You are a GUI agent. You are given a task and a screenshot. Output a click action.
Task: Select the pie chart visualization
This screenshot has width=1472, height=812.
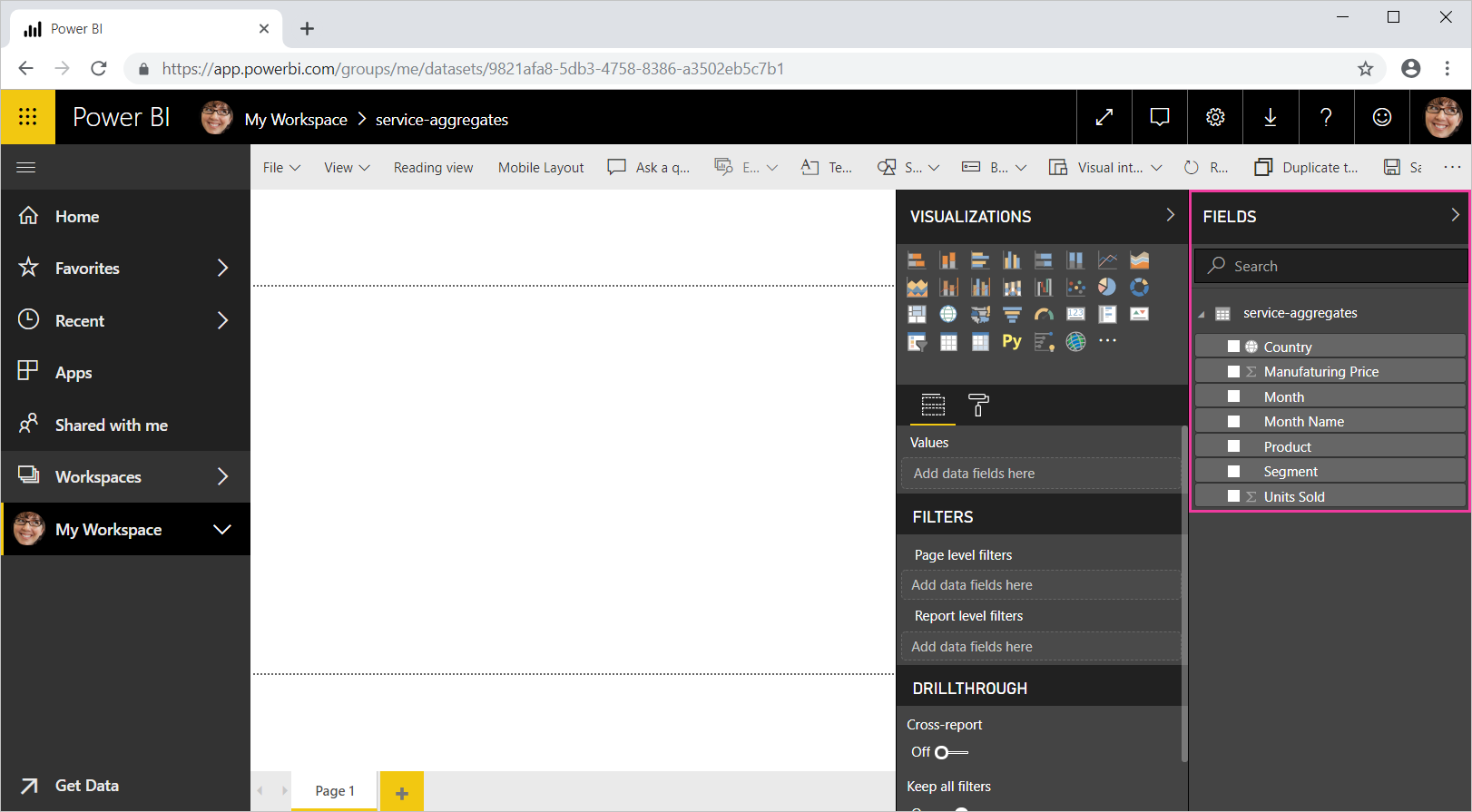(x=1107, y=288)
